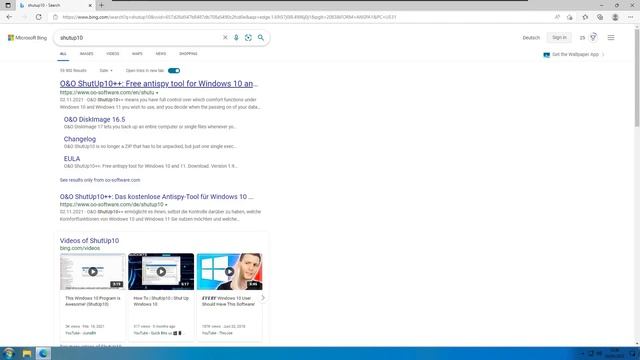Play the 'How To: ShutUp10' video

(161, 271)
